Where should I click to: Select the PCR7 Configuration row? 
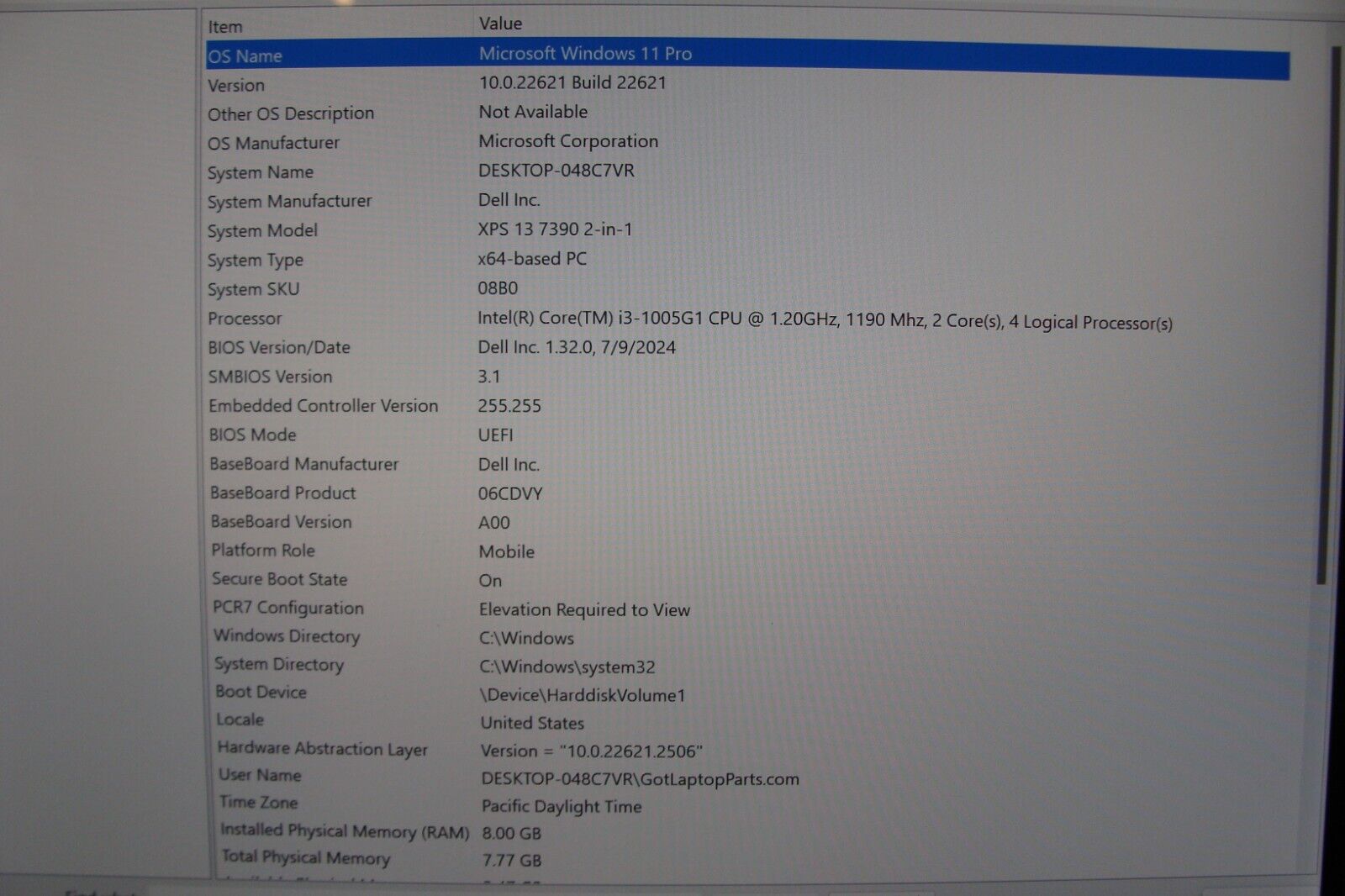point(288,608)
